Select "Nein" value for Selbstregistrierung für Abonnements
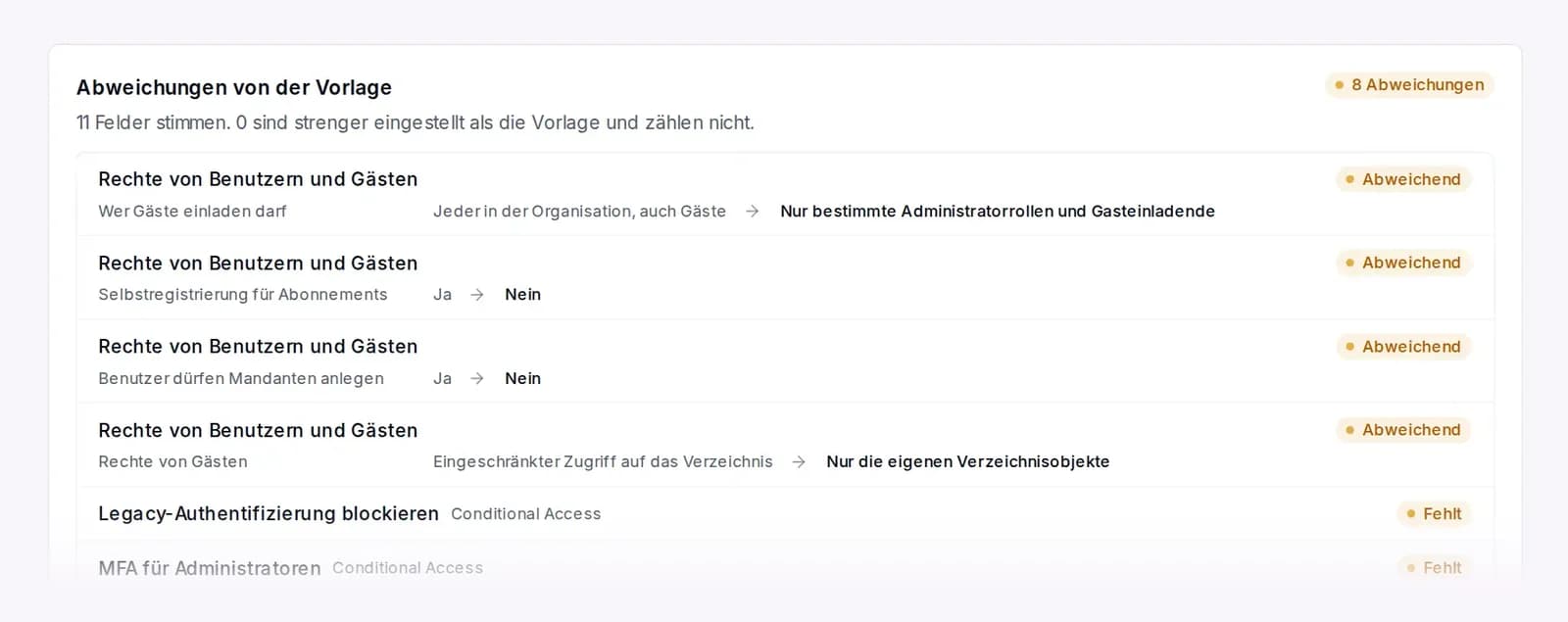Viewport: 1568px width, 622px height. [523, 294]
